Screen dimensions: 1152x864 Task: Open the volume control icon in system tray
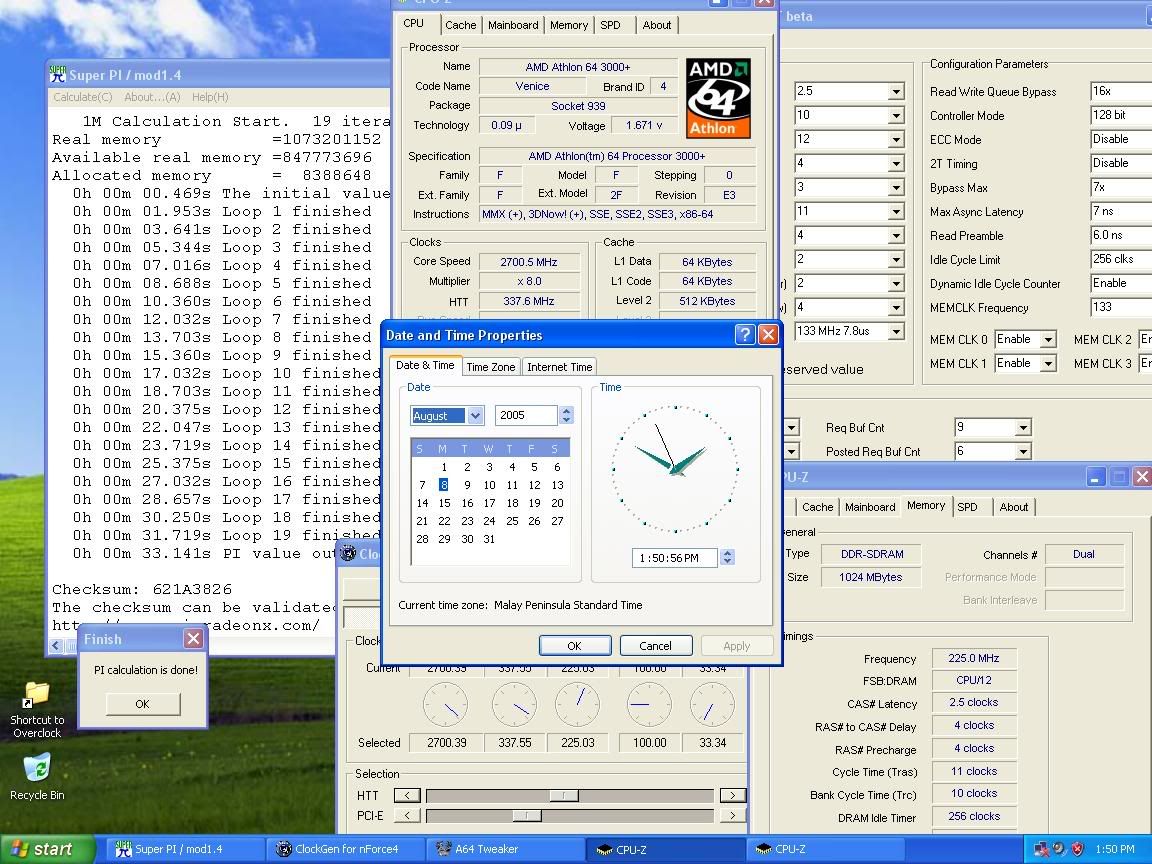point(1058,849)
